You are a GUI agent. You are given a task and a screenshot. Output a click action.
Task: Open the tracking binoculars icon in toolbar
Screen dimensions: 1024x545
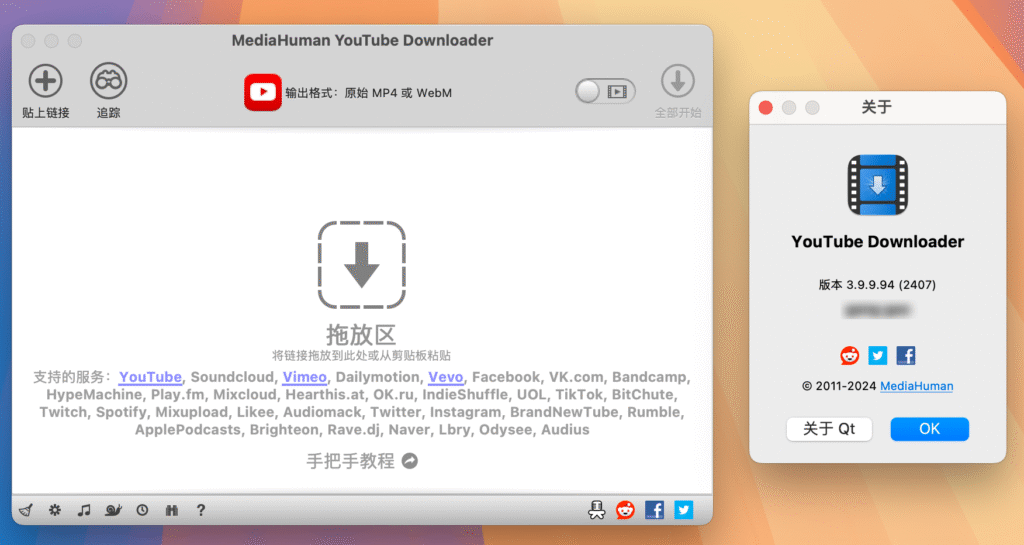pos(108,81)
